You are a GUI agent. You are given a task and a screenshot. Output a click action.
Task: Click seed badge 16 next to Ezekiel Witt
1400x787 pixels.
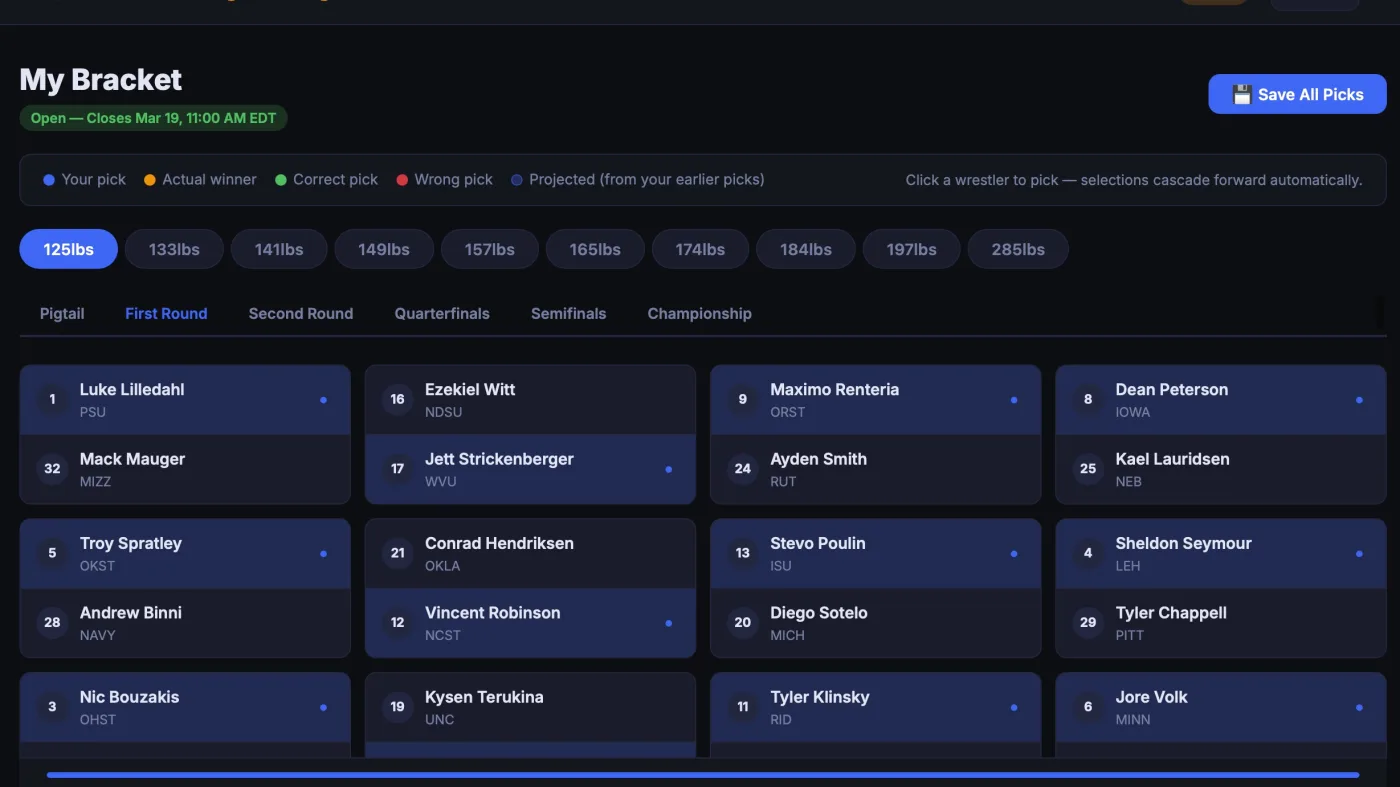[397, 400]
